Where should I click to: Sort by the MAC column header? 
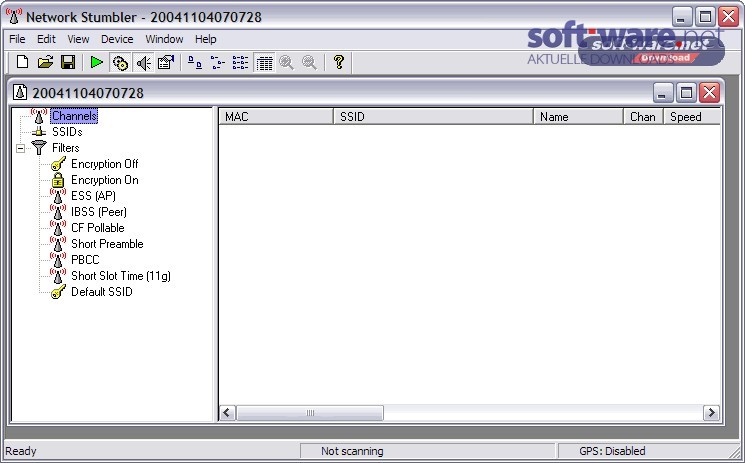tap(276, 116)
